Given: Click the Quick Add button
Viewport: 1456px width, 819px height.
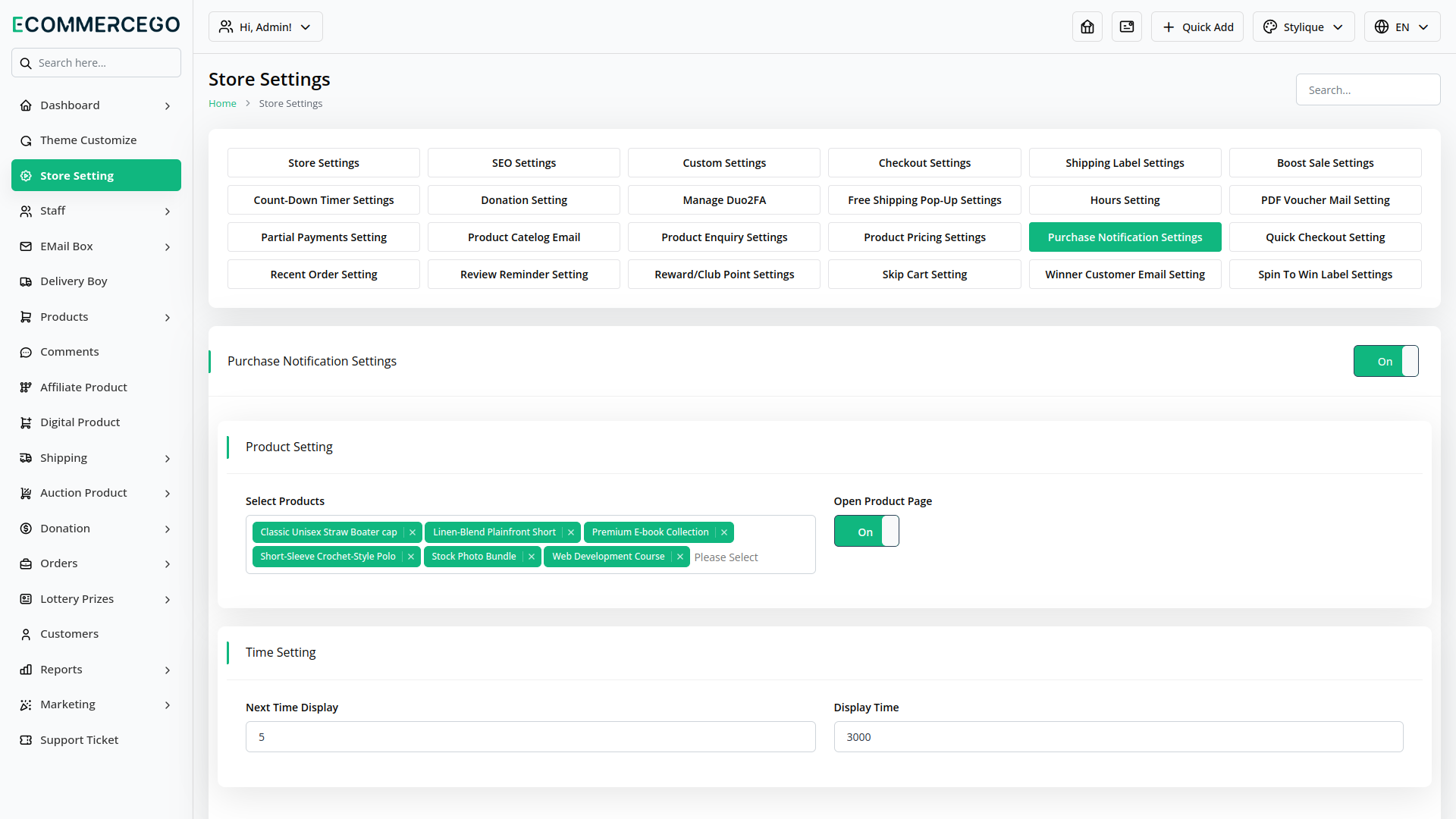Looking at the screenshot, I should (1197, 27).
